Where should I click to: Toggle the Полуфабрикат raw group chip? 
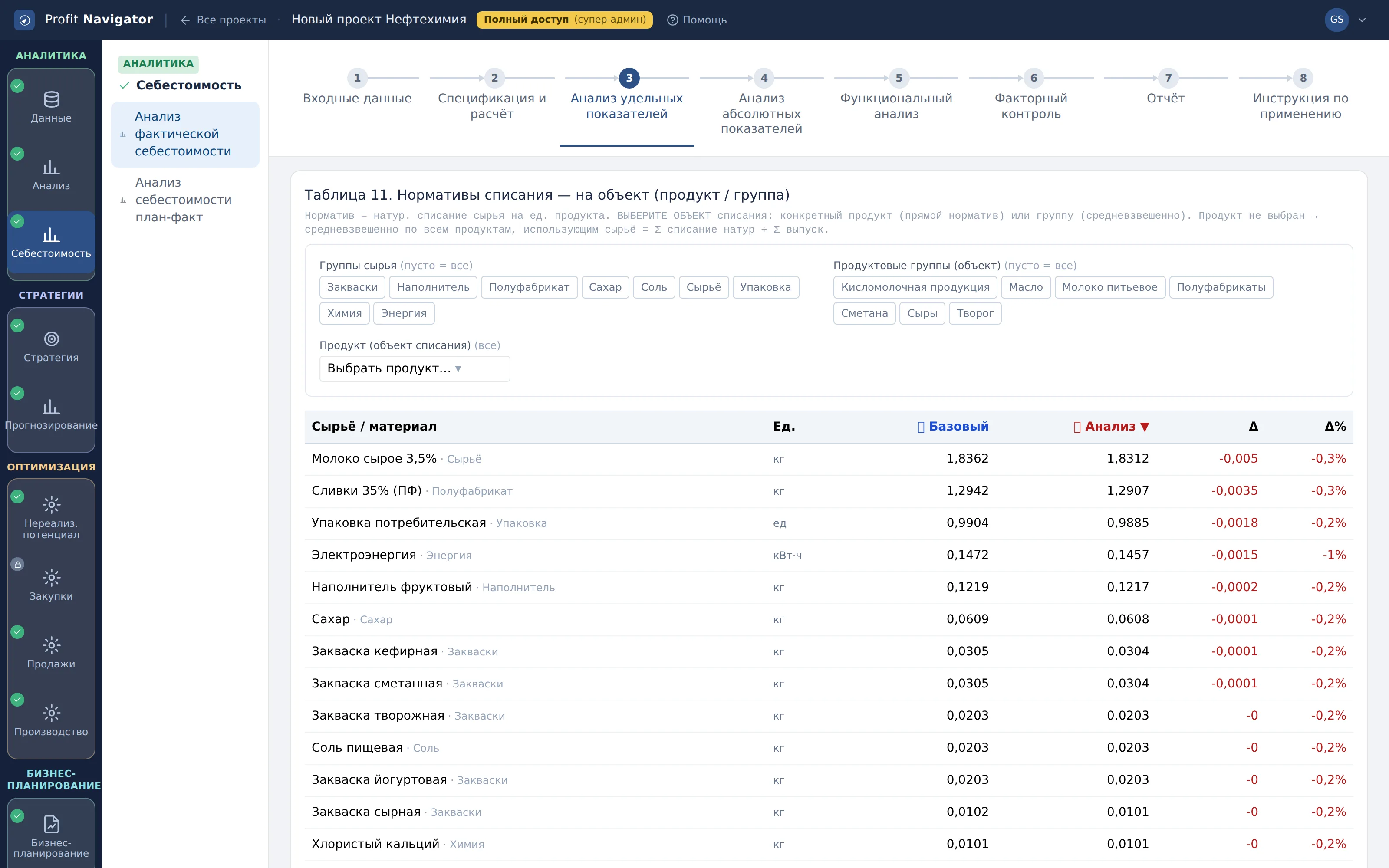pyautogui.click(x=529, y=287)
